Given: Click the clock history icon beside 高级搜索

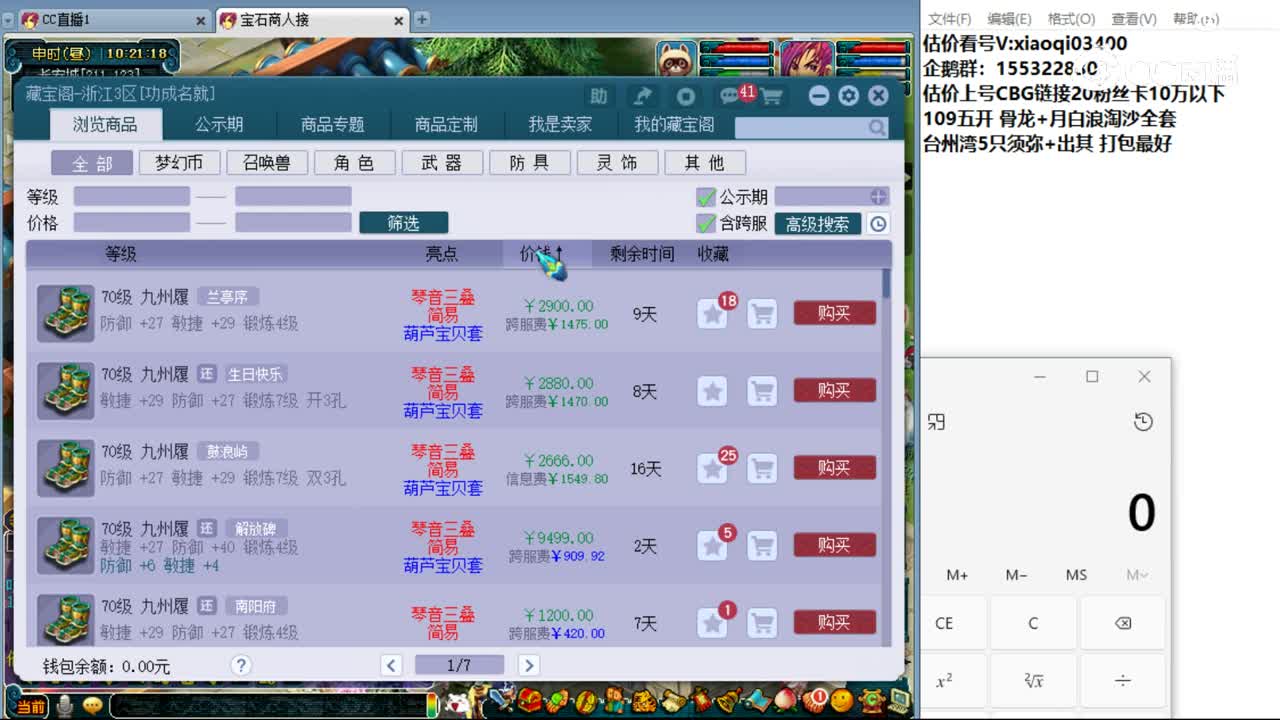Looking at the screenshot, I should click(x=877, y=224).
